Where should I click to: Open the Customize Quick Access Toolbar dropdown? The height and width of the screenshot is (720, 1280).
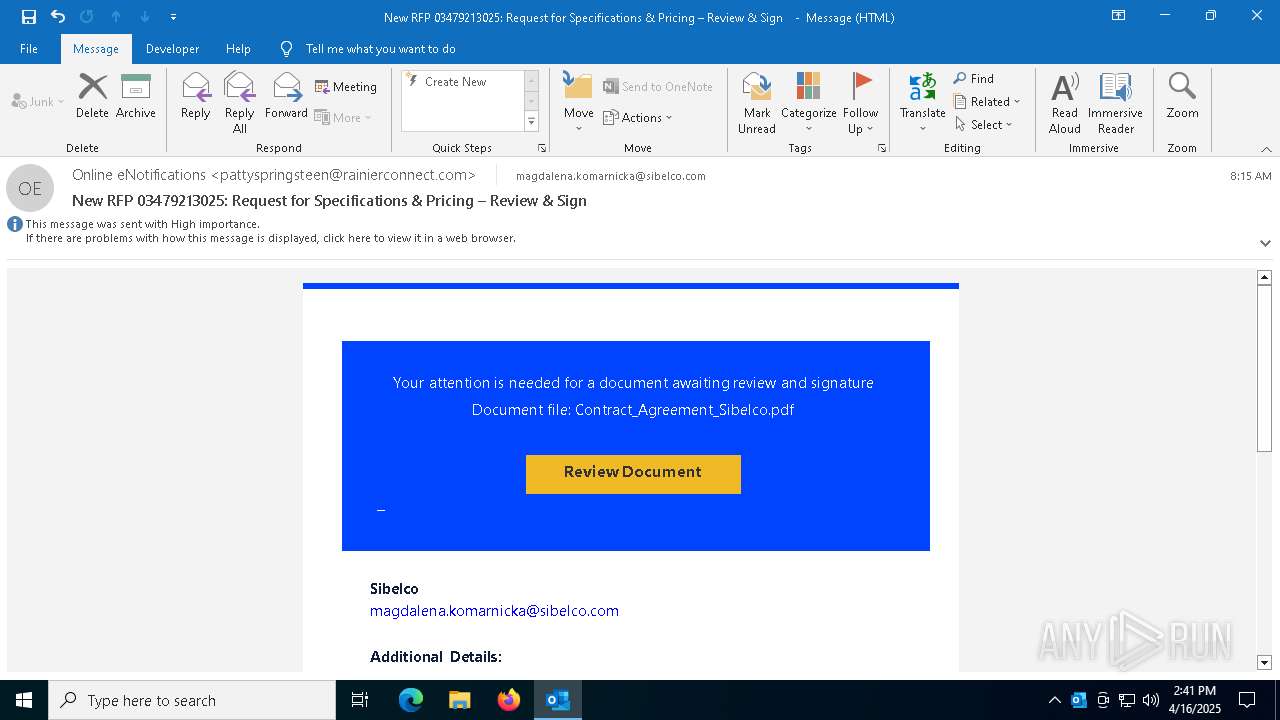point(174,17)
